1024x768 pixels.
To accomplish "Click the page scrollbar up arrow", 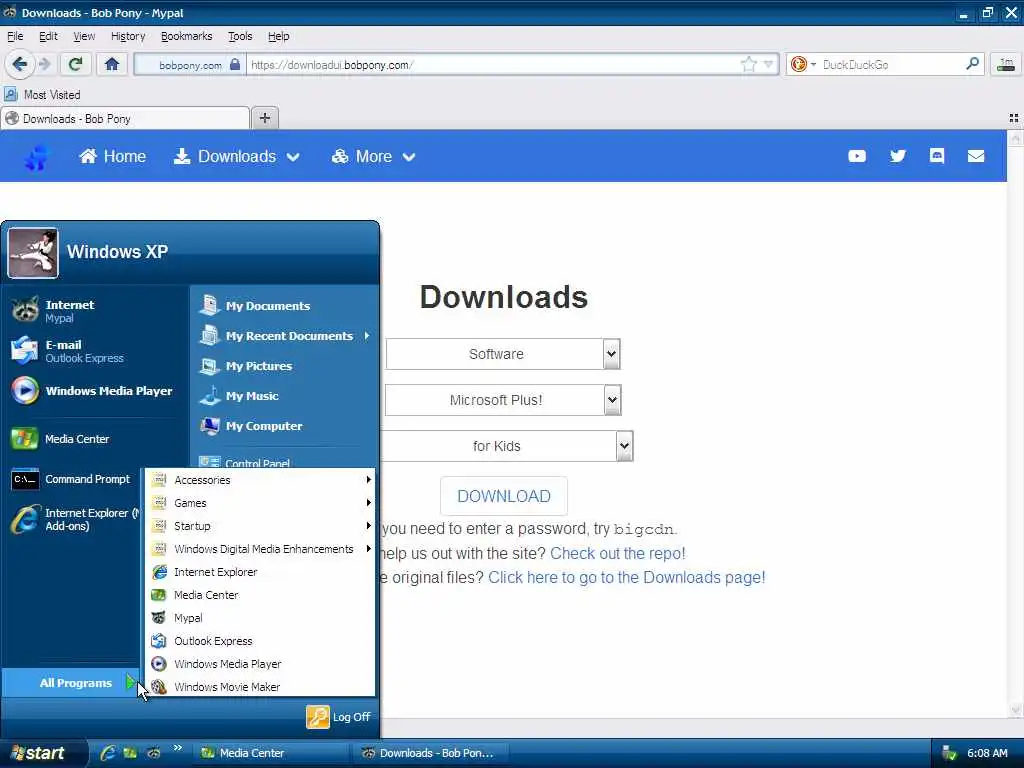I will 1016,138.
